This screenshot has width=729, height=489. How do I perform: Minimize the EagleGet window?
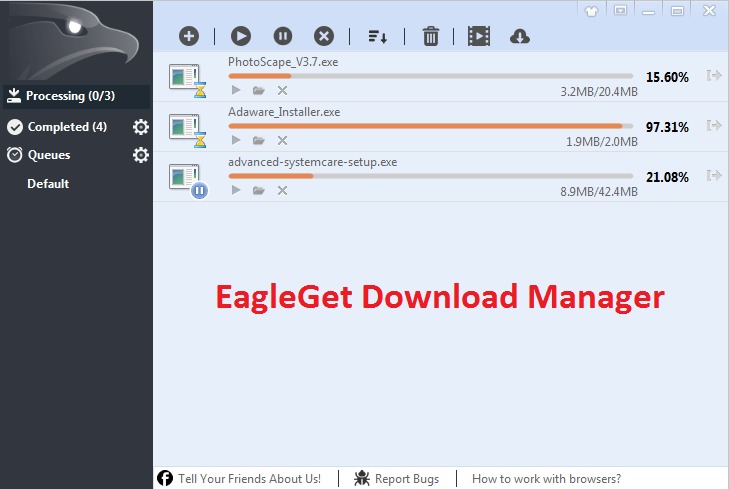[649, 11]
